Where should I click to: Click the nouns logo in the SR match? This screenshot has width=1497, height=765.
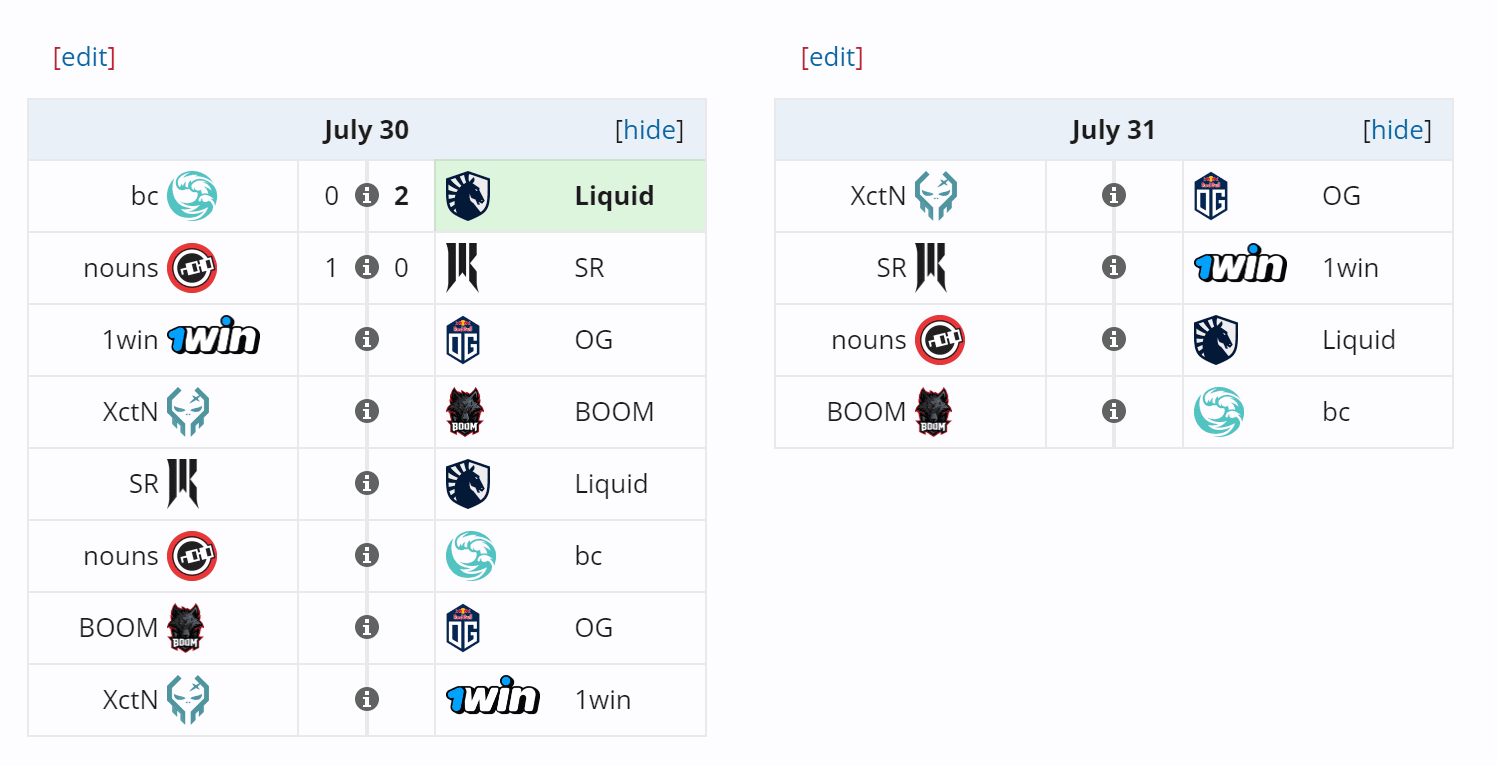click(191, 268)
